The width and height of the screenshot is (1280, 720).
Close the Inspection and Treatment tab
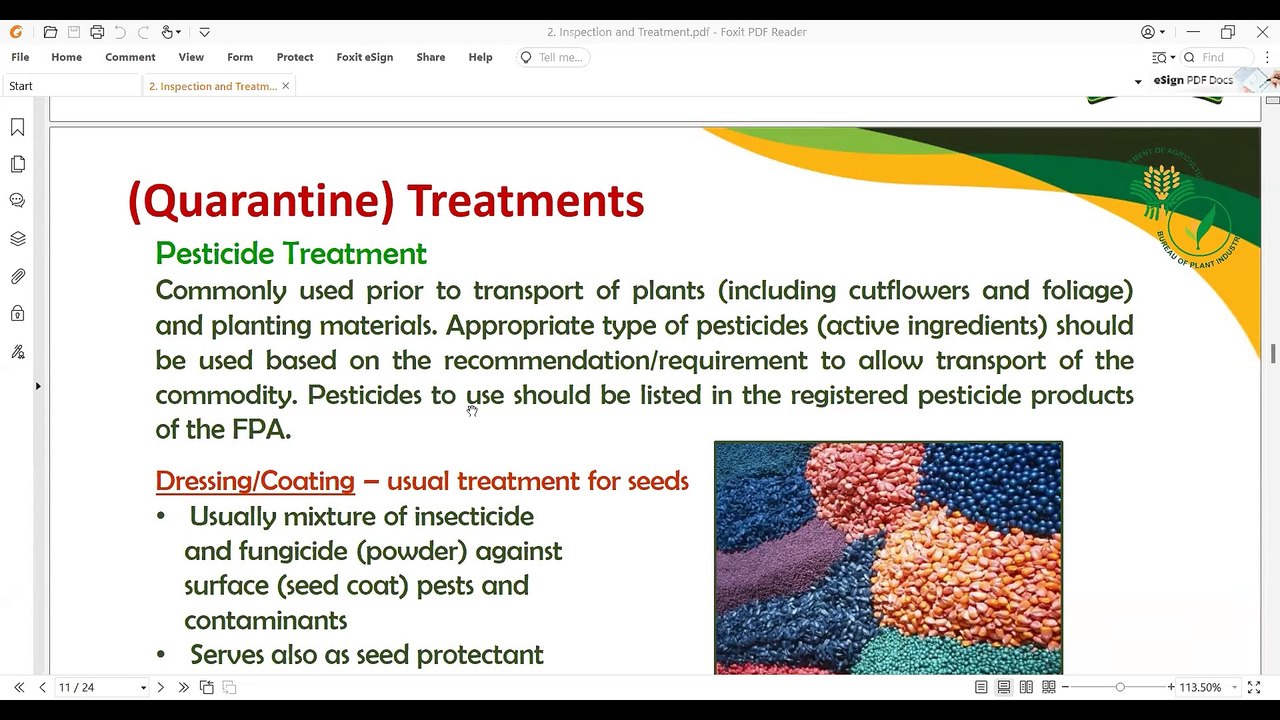click(285, 86)
